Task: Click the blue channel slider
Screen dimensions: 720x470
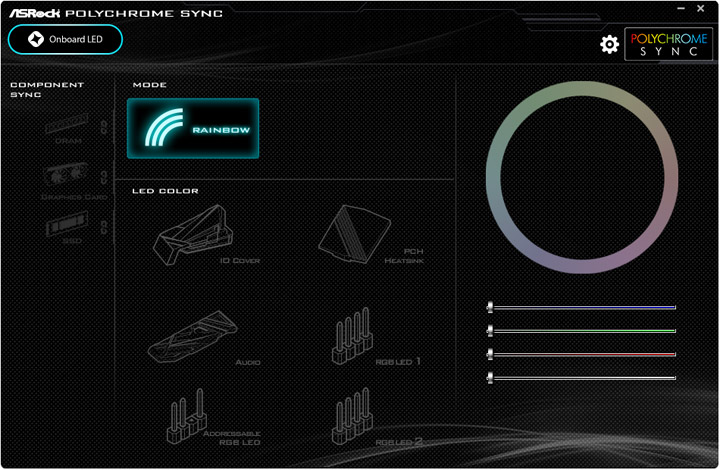Action: (x=581, y=307)
